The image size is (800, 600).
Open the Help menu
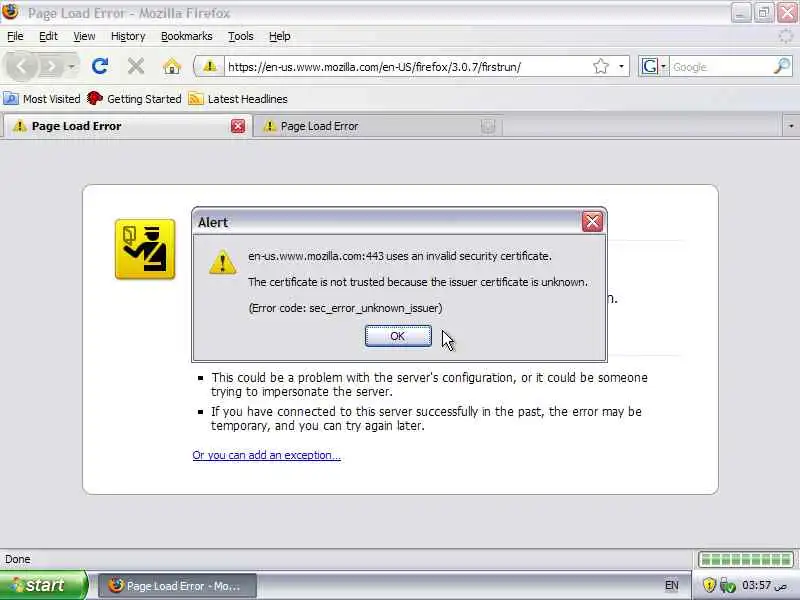[x=280, y=36]
